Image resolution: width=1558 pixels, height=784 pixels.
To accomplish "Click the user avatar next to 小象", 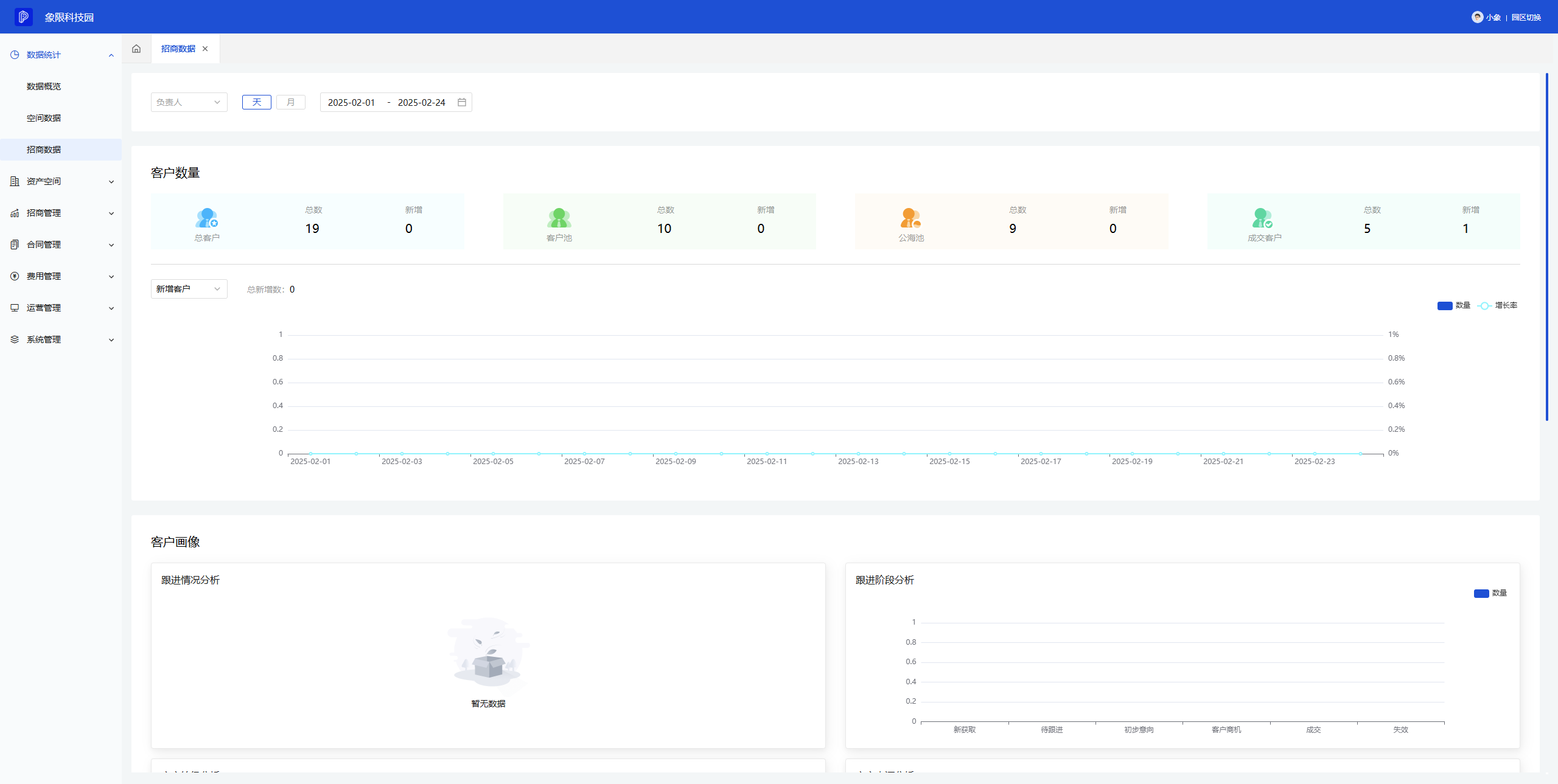I will point(1477,17).
